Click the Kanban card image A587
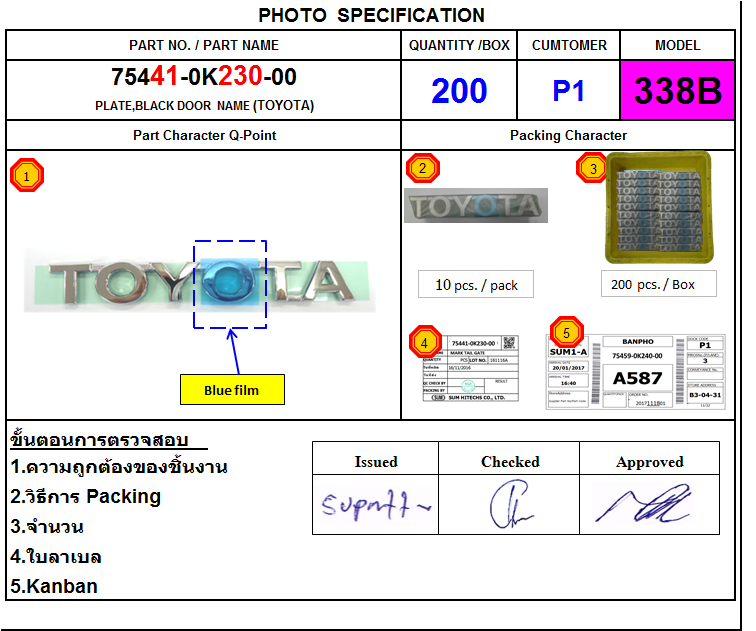Image resolution: width=756 pixels, height=631 pixels. (635, 372)
